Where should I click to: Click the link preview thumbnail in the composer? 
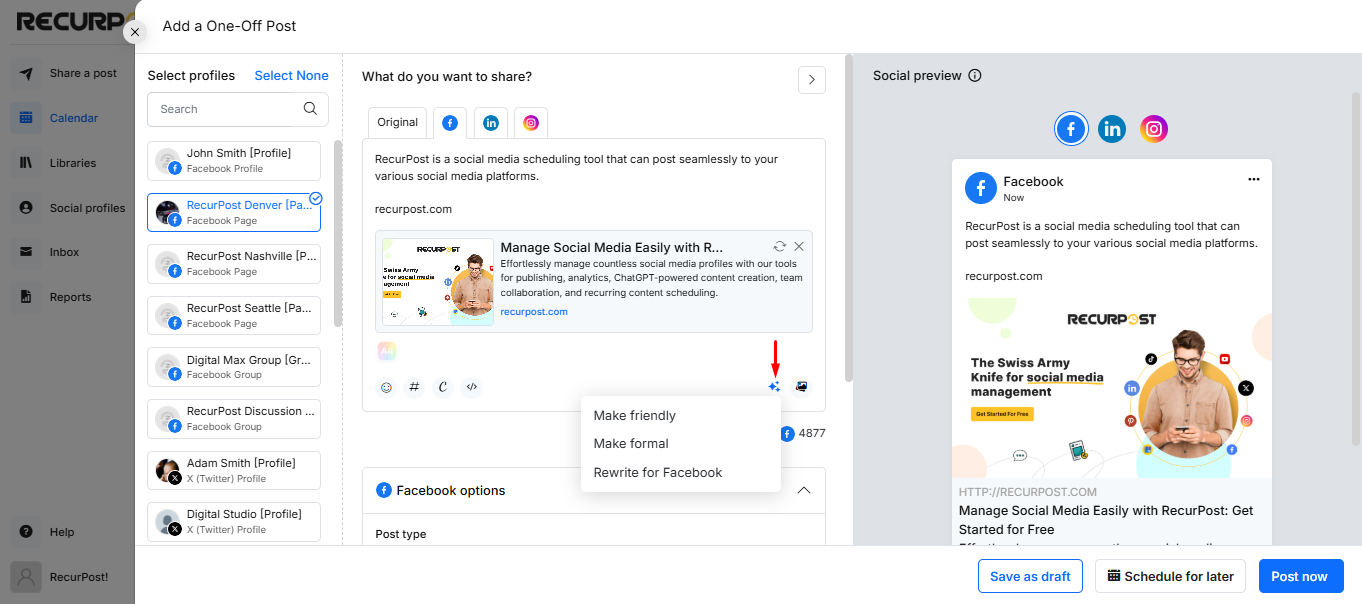point(438,282)
